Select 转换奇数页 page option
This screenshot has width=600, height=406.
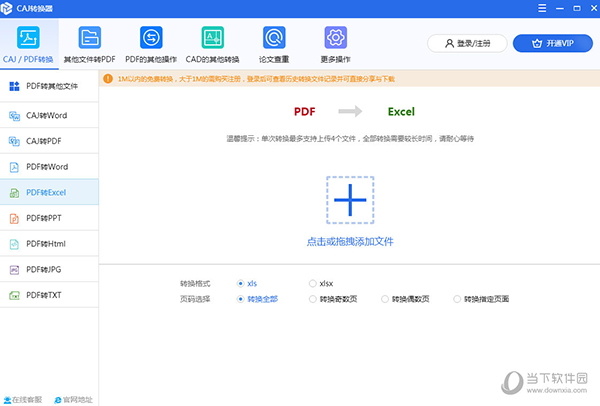(x=333, y=299)
